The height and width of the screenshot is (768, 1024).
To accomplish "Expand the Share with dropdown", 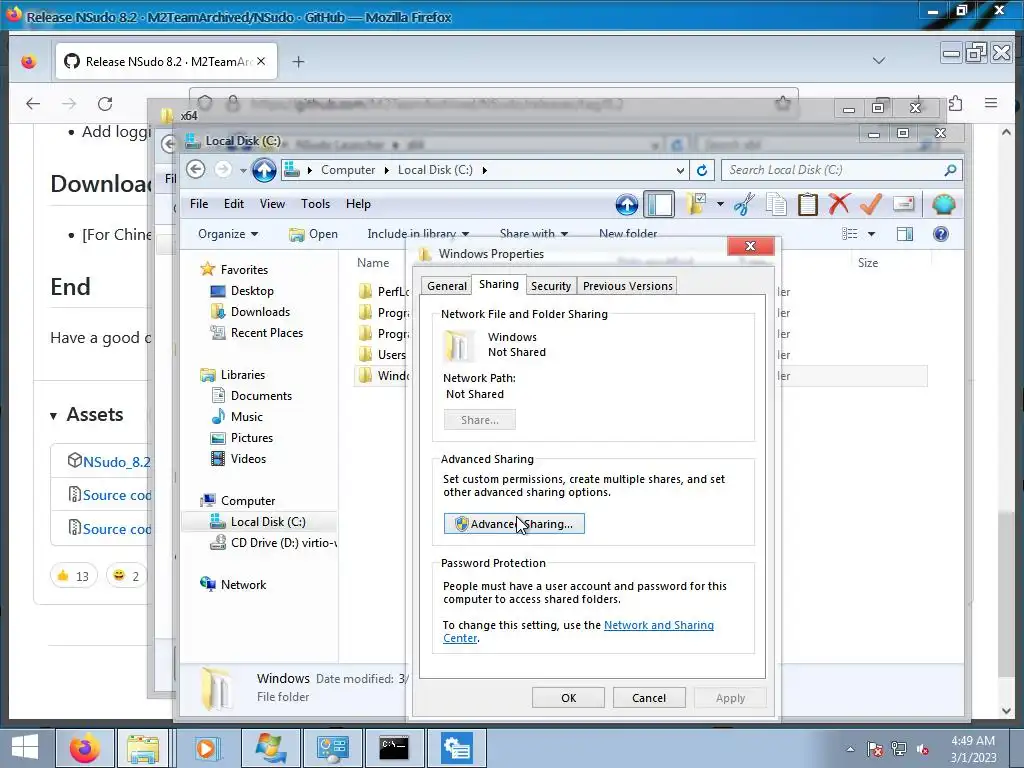I will pyautogui.click(x=534, y=234).
